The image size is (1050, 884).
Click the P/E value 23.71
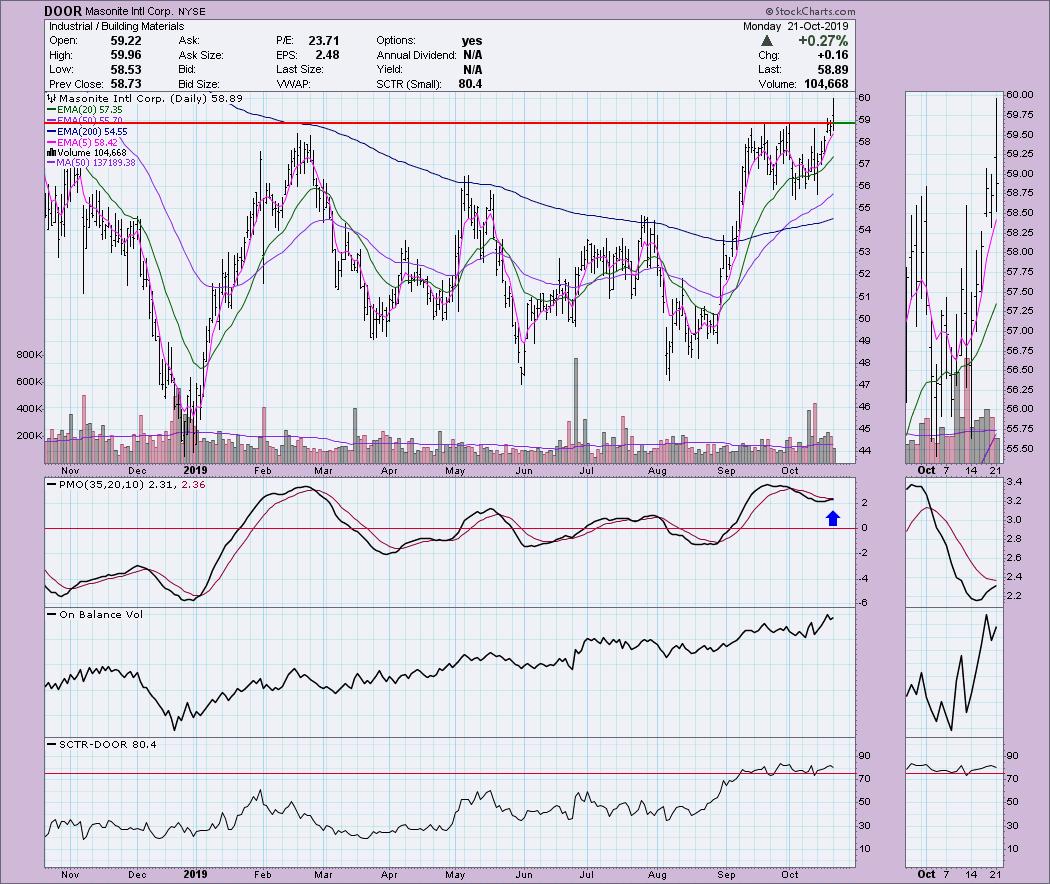tap(323, 41)
